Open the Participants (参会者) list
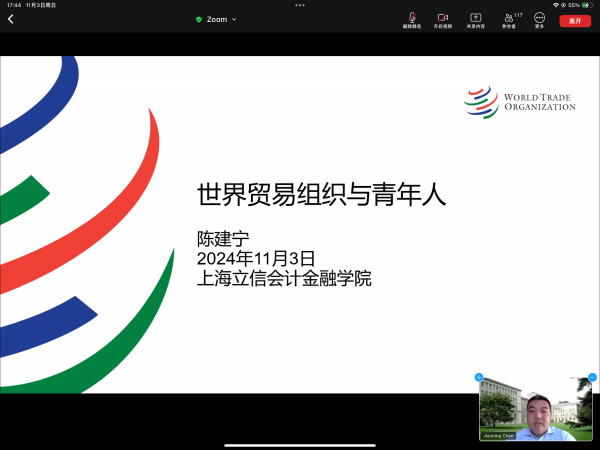This screenshot has height=450, width=600. click(x=511, y=19)
